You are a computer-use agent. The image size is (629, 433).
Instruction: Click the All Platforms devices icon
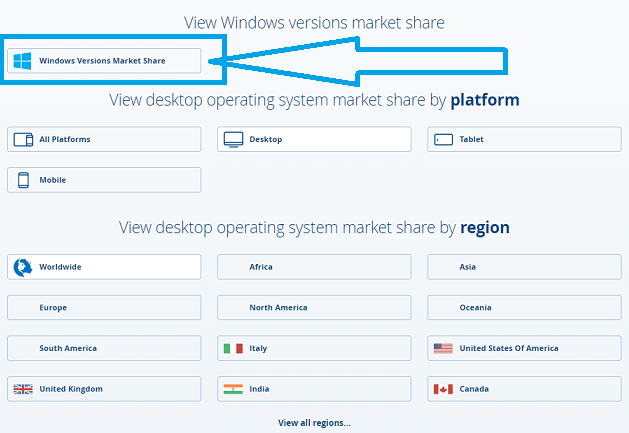tap(23, 140)
